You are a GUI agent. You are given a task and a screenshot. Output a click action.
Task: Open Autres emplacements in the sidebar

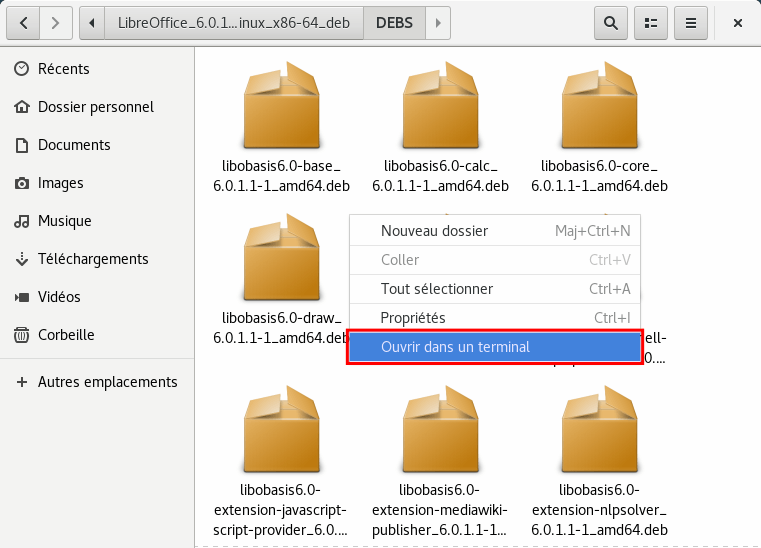[x=97, y=382]
